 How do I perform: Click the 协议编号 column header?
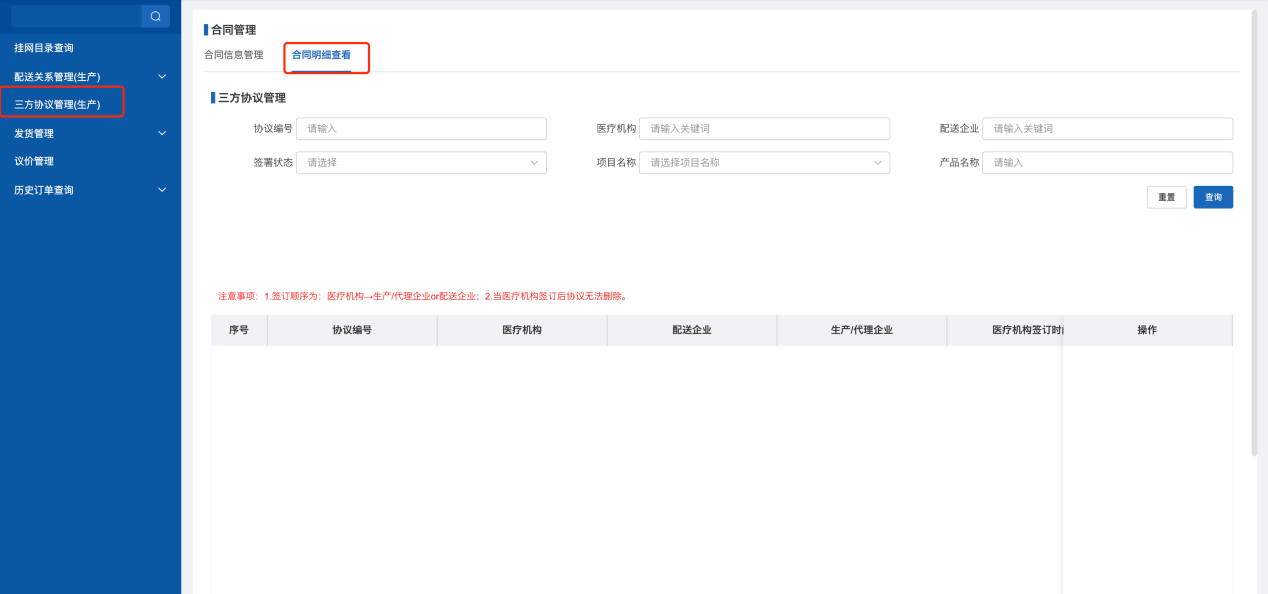(352, 330)
